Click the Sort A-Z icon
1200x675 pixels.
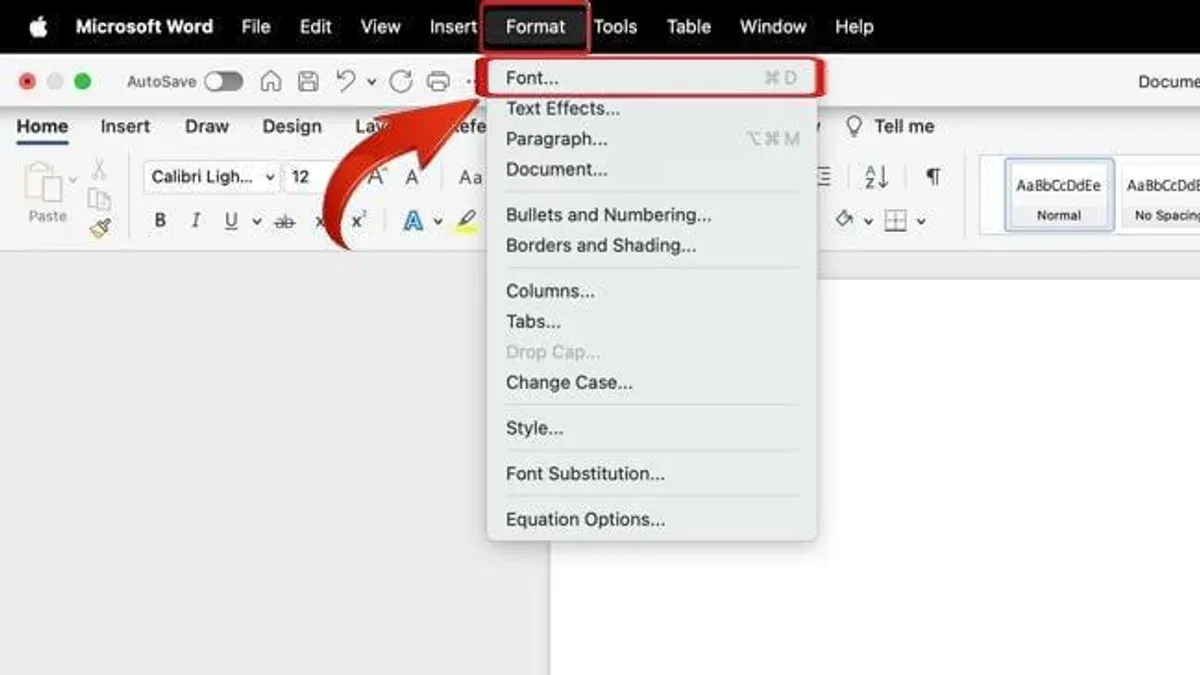tap(877, 177)
